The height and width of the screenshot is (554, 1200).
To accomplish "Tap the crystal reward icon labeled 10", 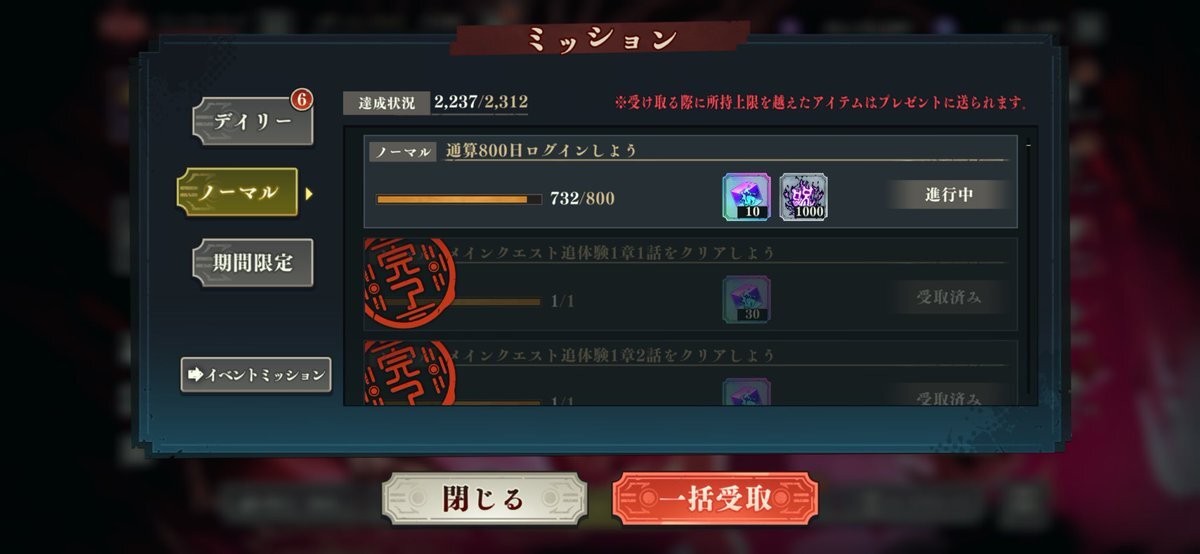I will [x=746, y=197].
